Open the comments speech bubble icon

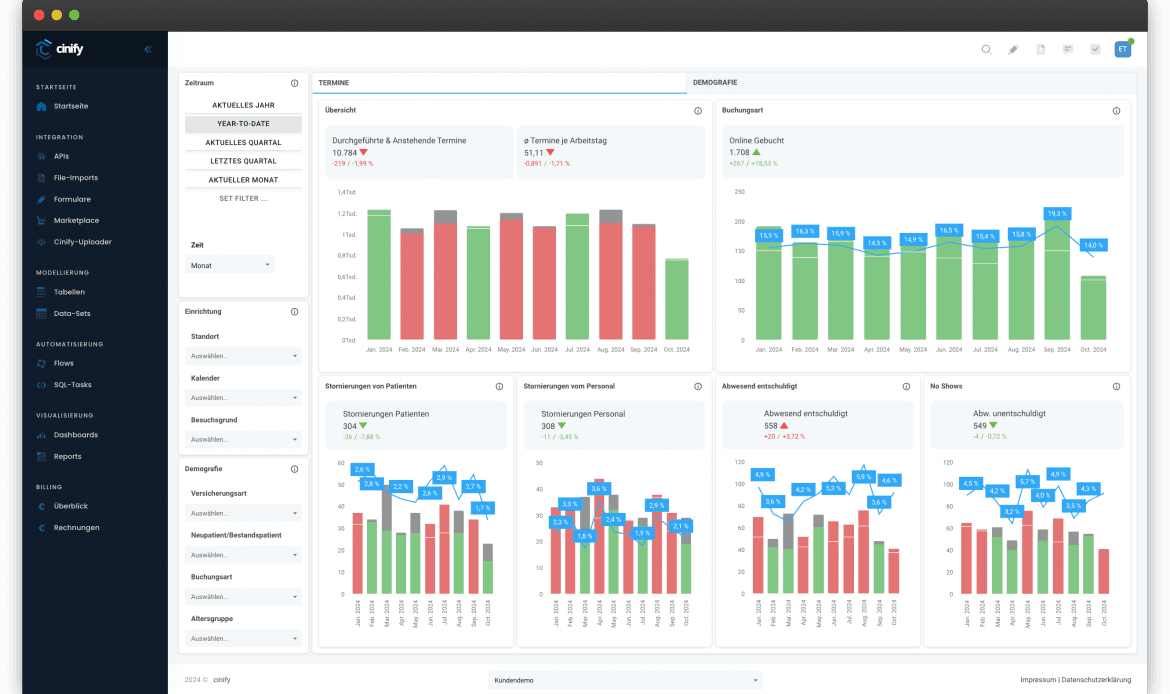1068,49
